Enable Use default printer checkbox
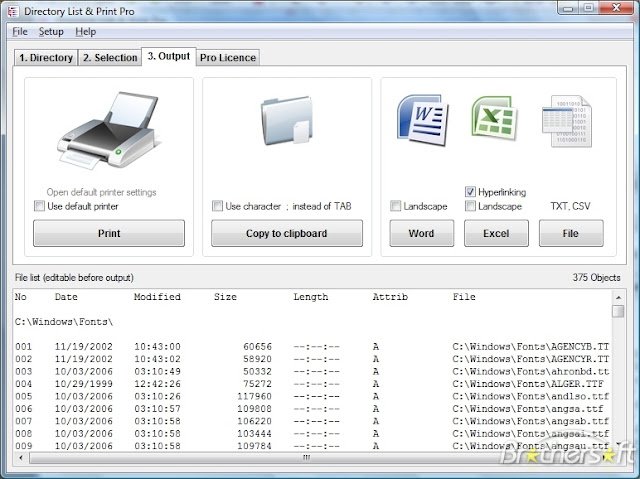Image resolution: width=640 pixels, height=479 pixels. (x=40, y=206)
